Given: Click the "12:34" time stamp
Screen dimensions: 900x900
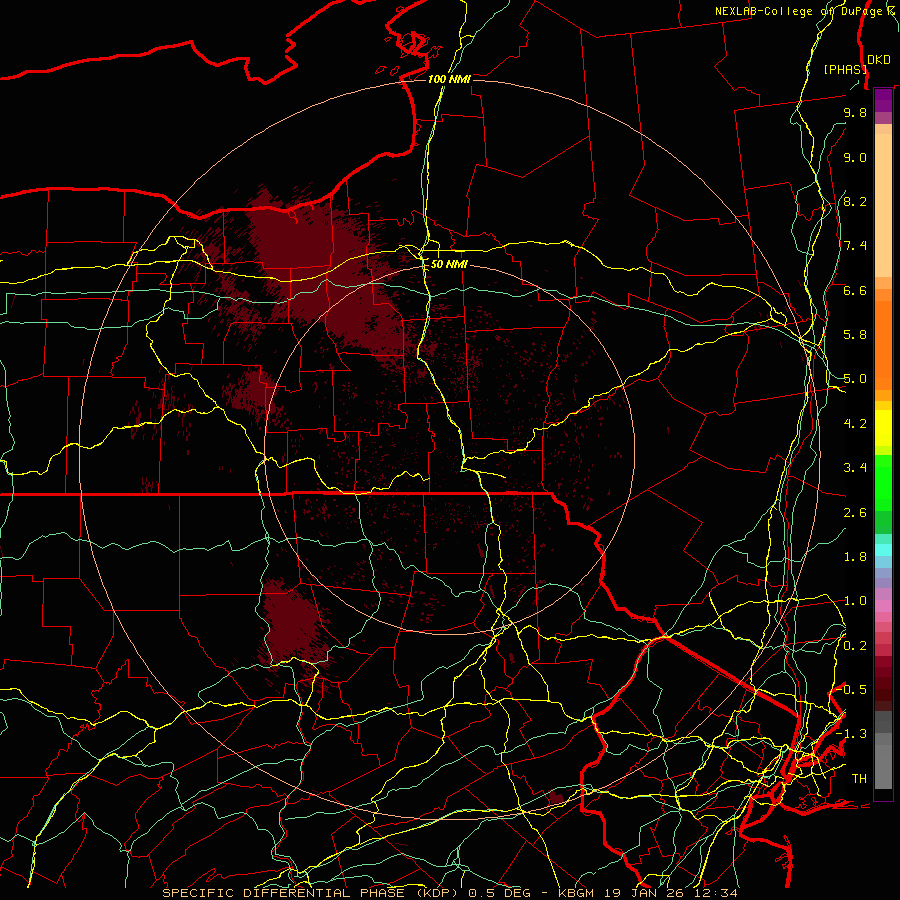Looking at the screenshot, I should point(715,893).
